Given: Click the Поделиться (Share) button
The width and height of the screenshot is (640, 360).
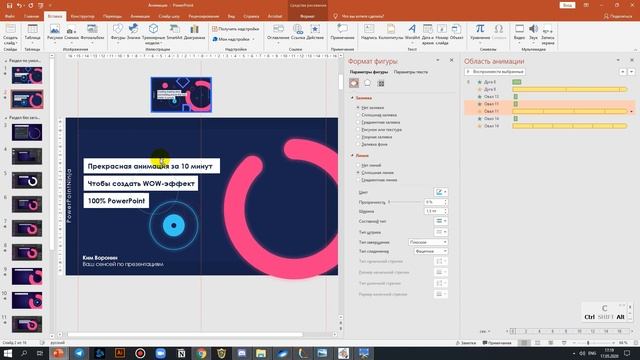Looking at the screenshot, I should coord(618,16).
